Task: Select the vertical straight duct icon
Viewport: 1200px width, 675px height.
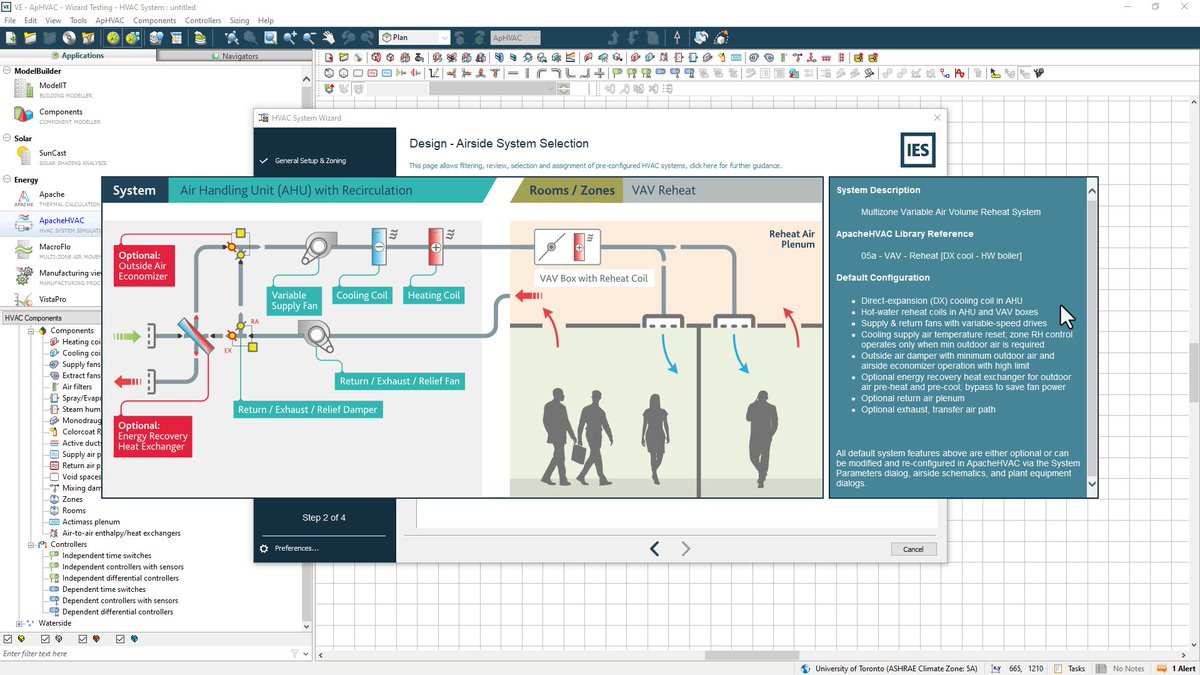Action: click(527, 73)
